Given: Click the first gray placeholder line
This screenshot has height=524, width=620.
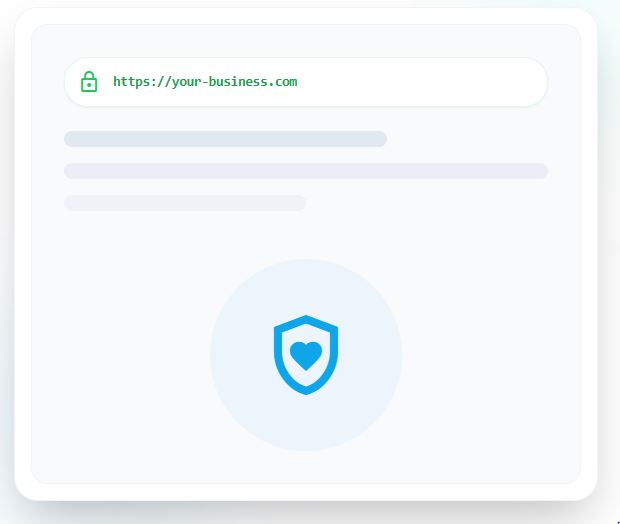Looking at the screenshot, I should coord(225,139).
